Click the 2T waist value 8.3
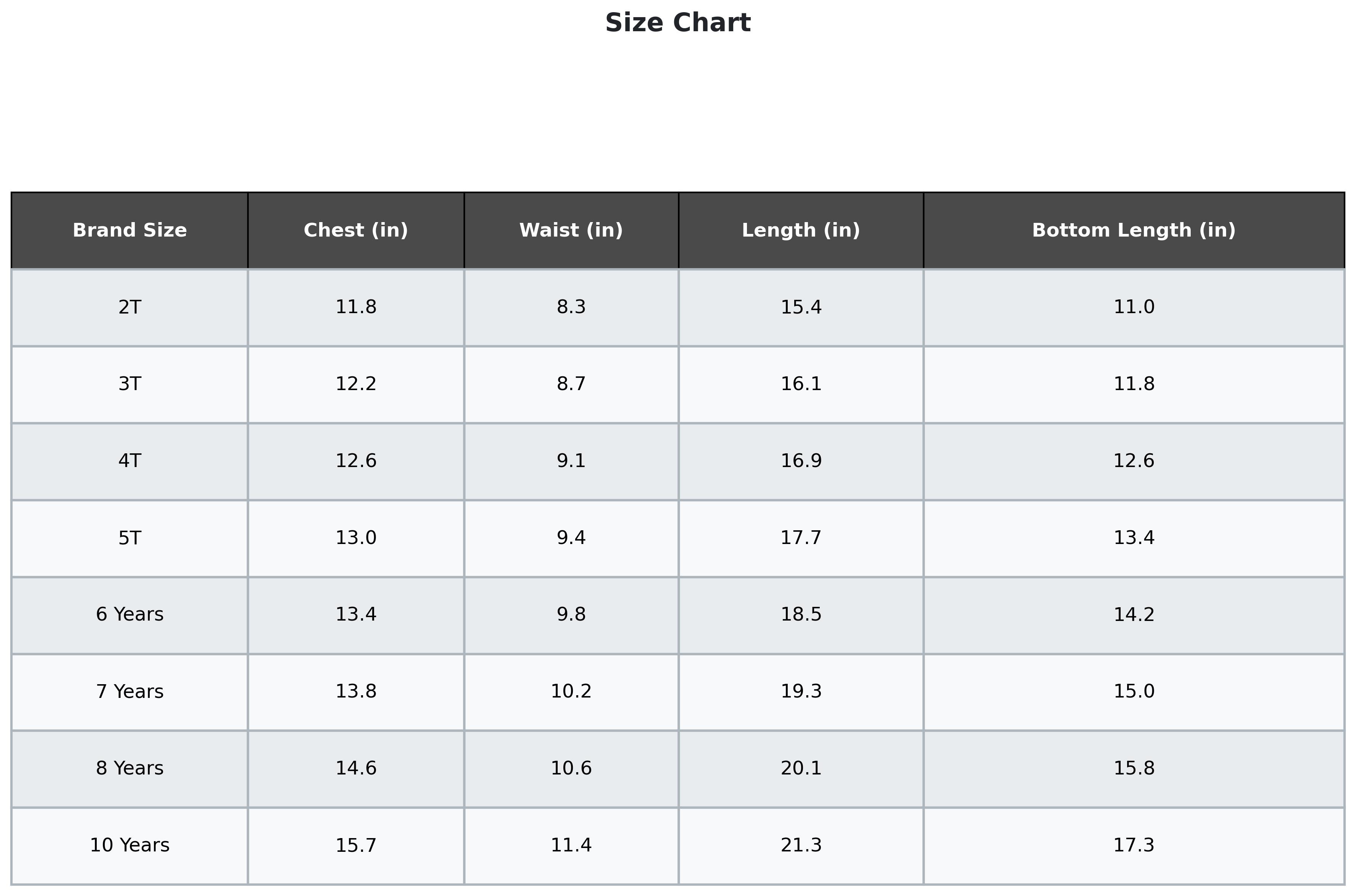Image resolution: width=1356 pixels, height=896 pixels. point(571,307)
